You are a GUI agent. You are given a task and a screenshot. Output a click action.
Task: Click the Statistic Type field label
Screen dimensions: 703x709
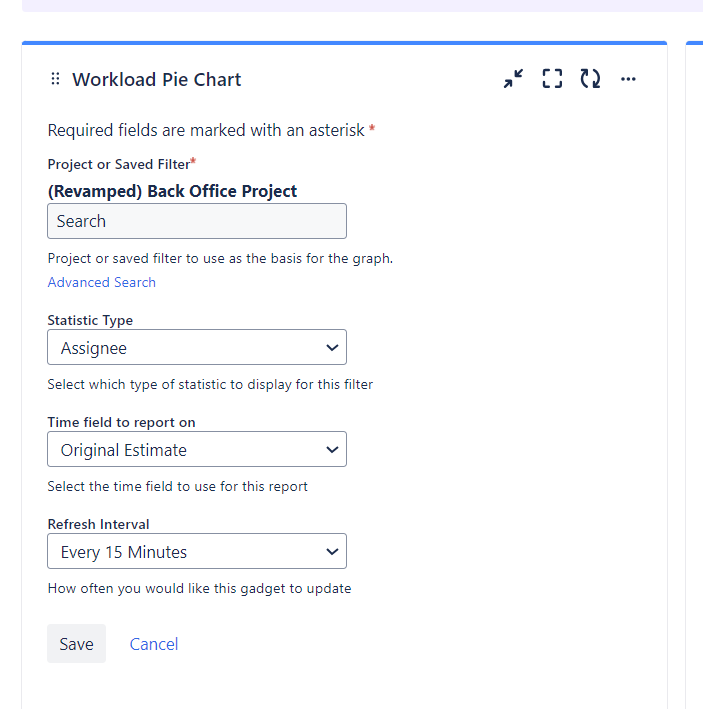(90, 321)
